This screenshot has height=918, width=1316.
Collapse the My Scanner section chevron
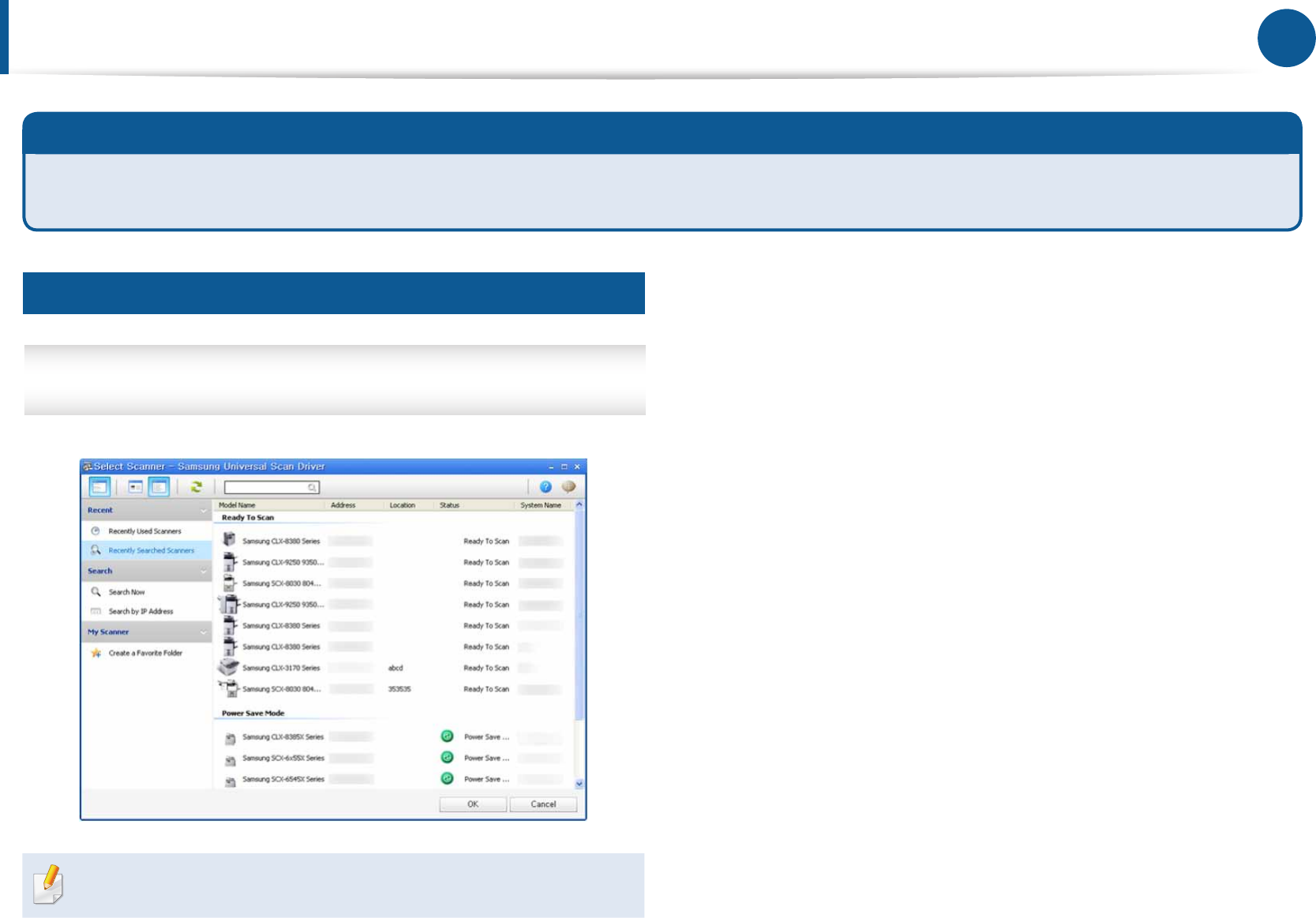(x=203, y=632)
